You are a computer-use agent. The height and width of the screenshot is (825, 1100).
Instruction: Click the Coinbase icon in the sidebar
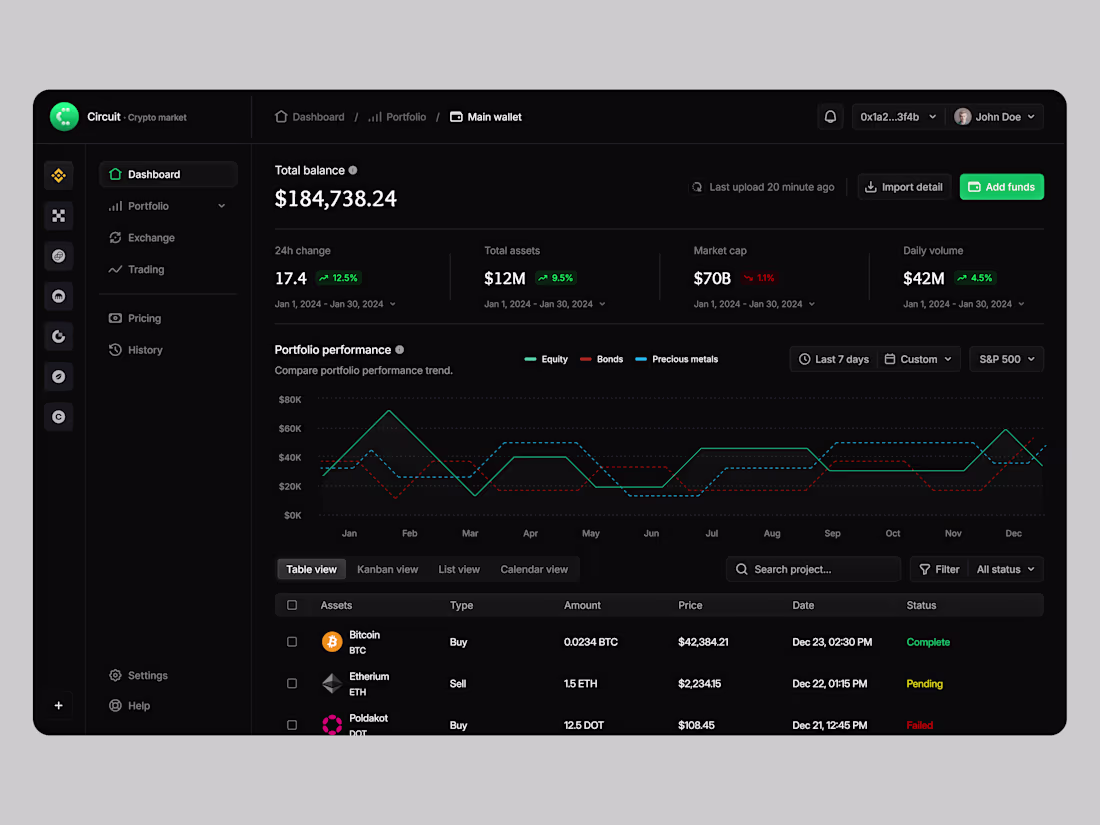58,416
